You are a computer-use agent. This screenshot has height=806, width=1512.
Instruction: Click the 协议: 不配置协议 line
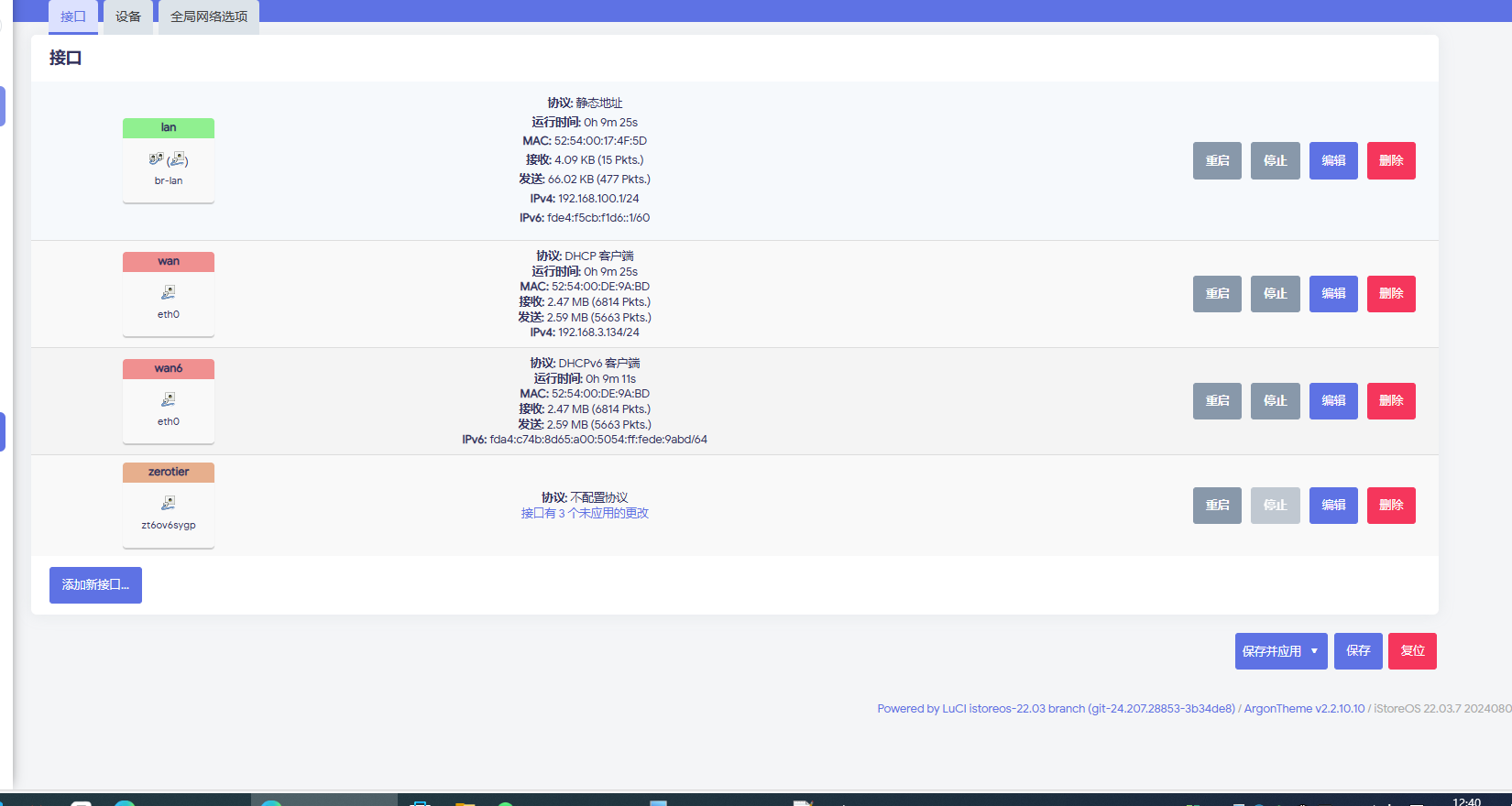click(x=585, y=497)
